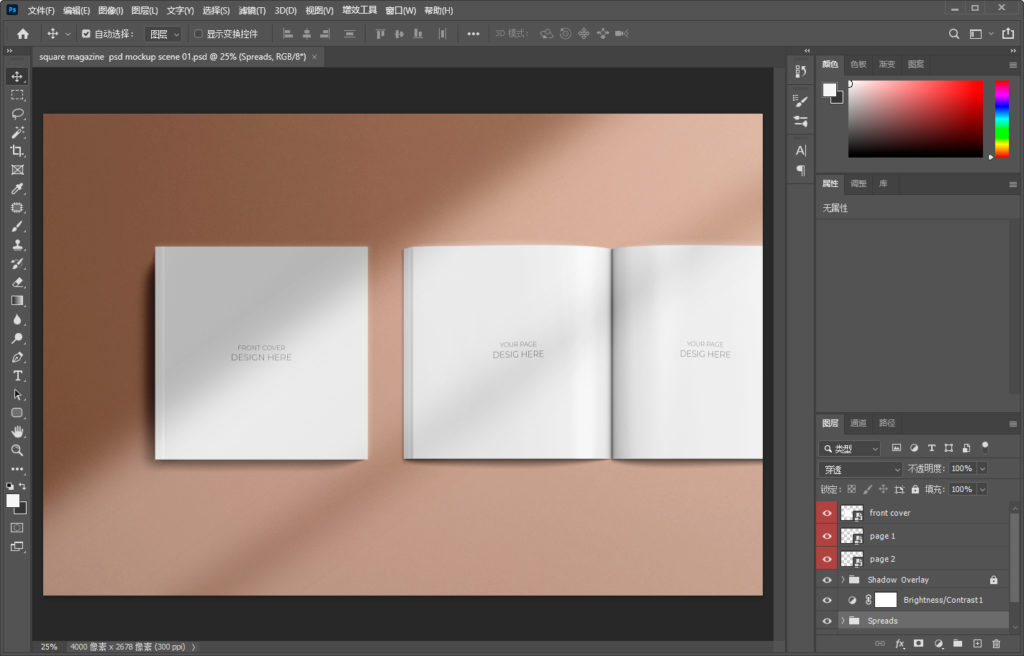The image size is (1024, 656).
Task: Select the Frame tool
Action: [17, 170]
